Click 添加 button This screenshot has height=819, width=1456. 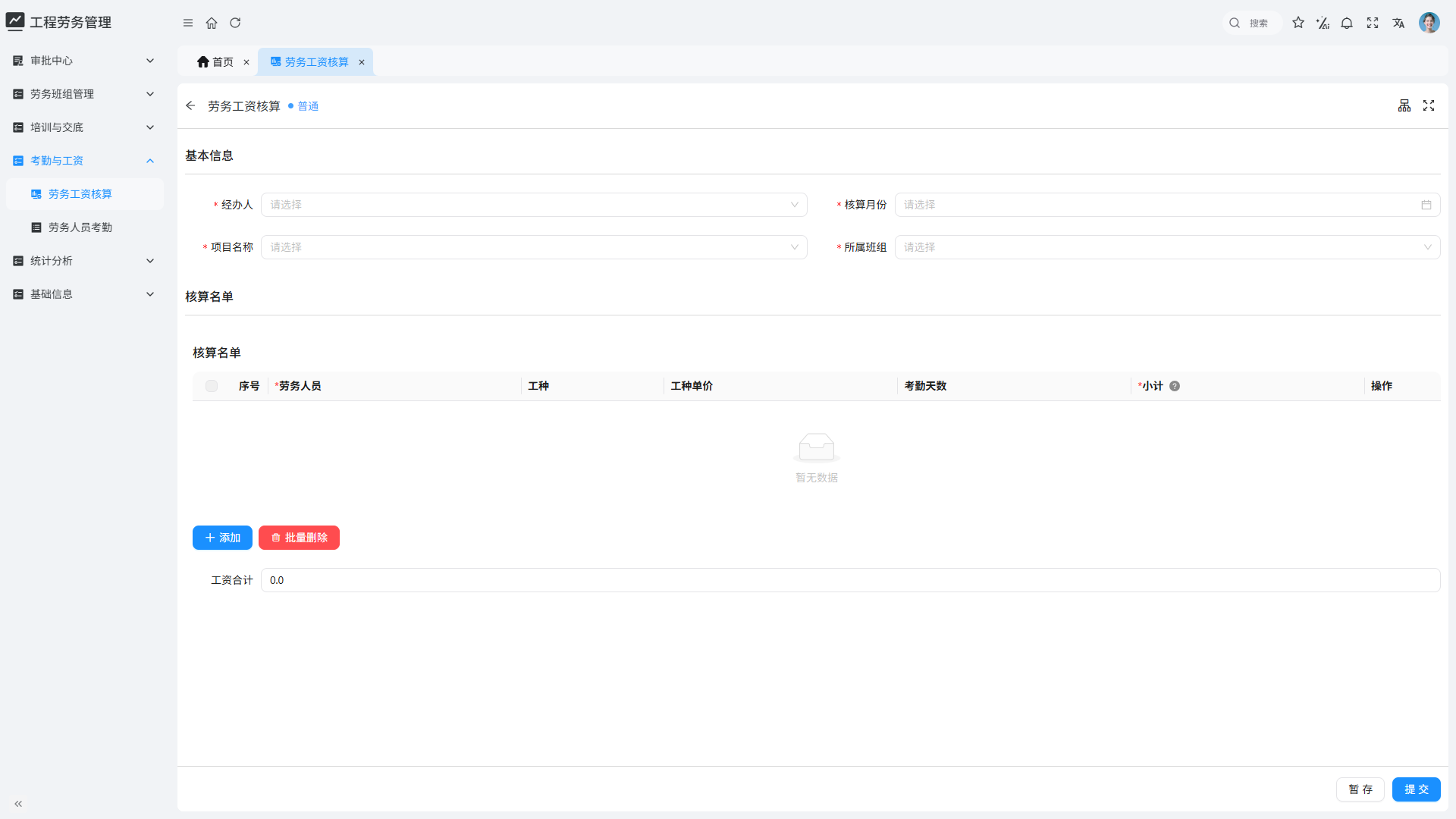[x=222, y=538]
